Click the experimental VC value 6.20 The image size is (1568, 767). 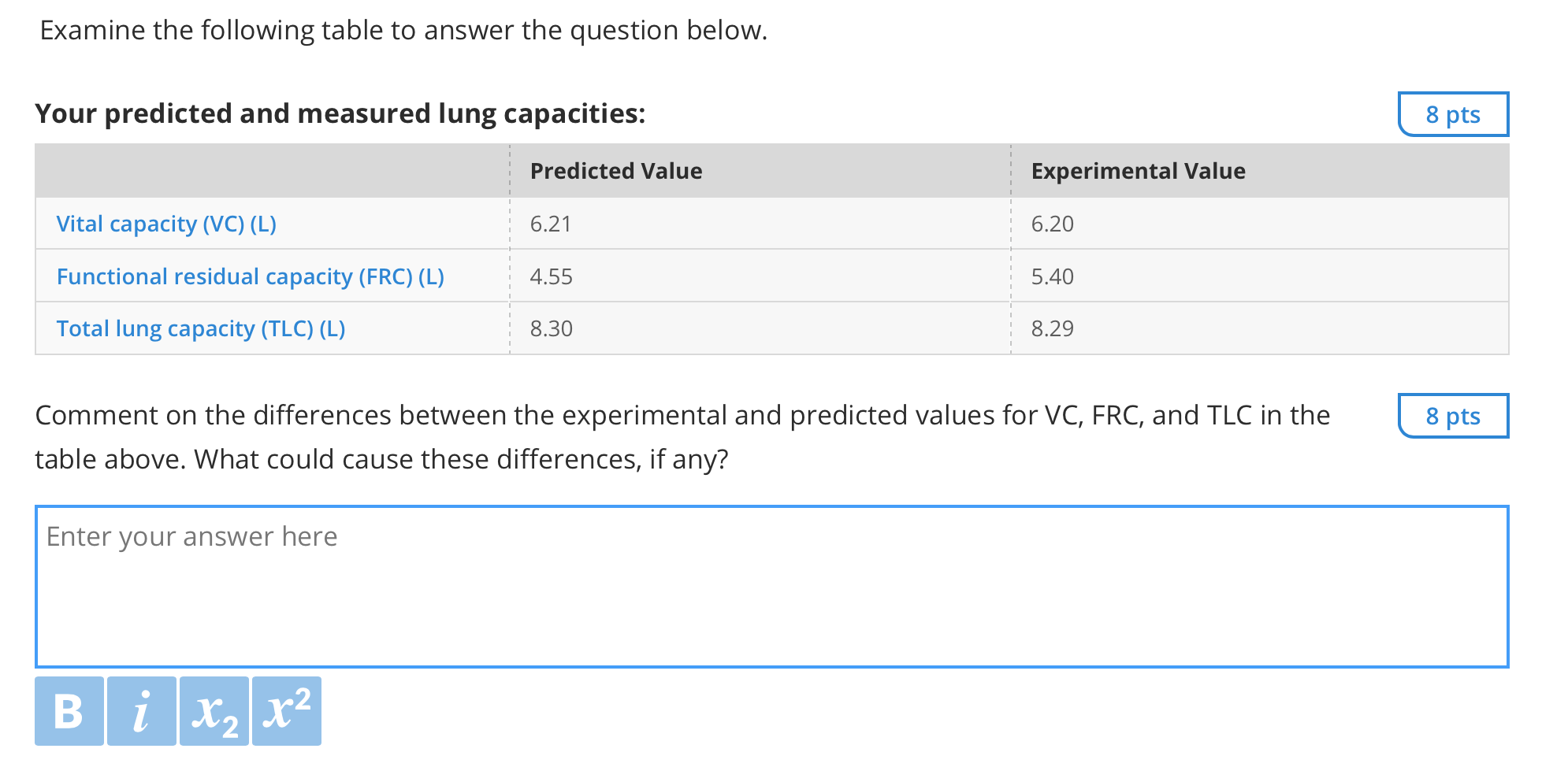point(1053,223)
